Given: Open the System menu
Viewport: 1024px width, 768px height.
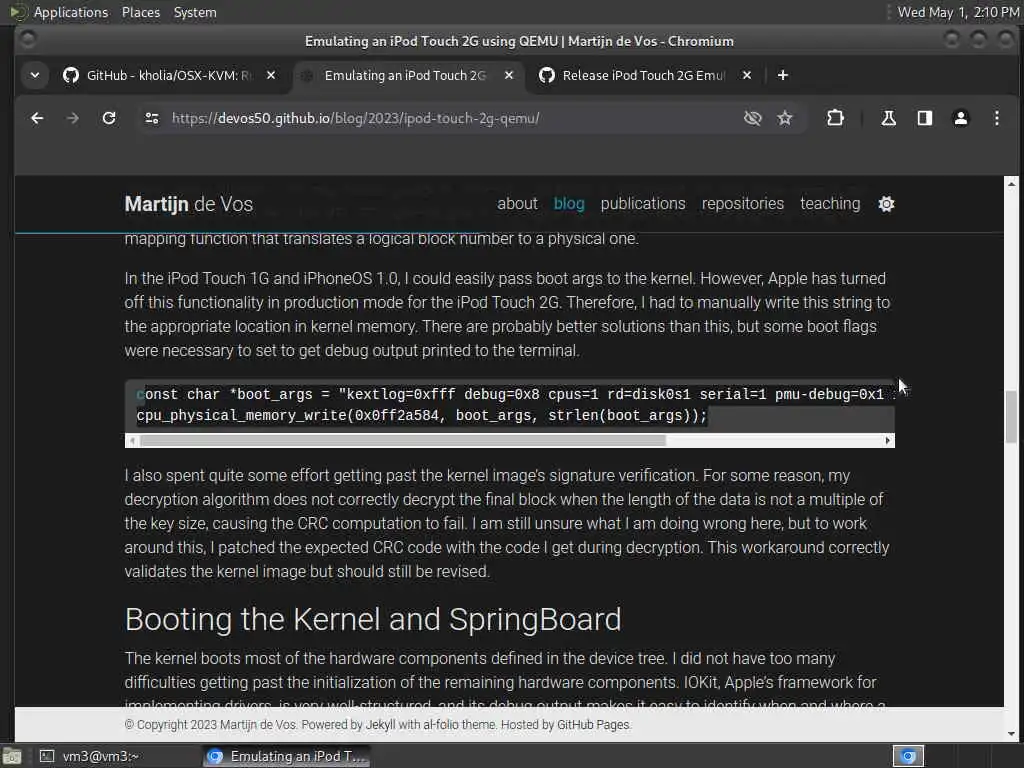Looking at the screenshot, I should click(x=195, y=12).
